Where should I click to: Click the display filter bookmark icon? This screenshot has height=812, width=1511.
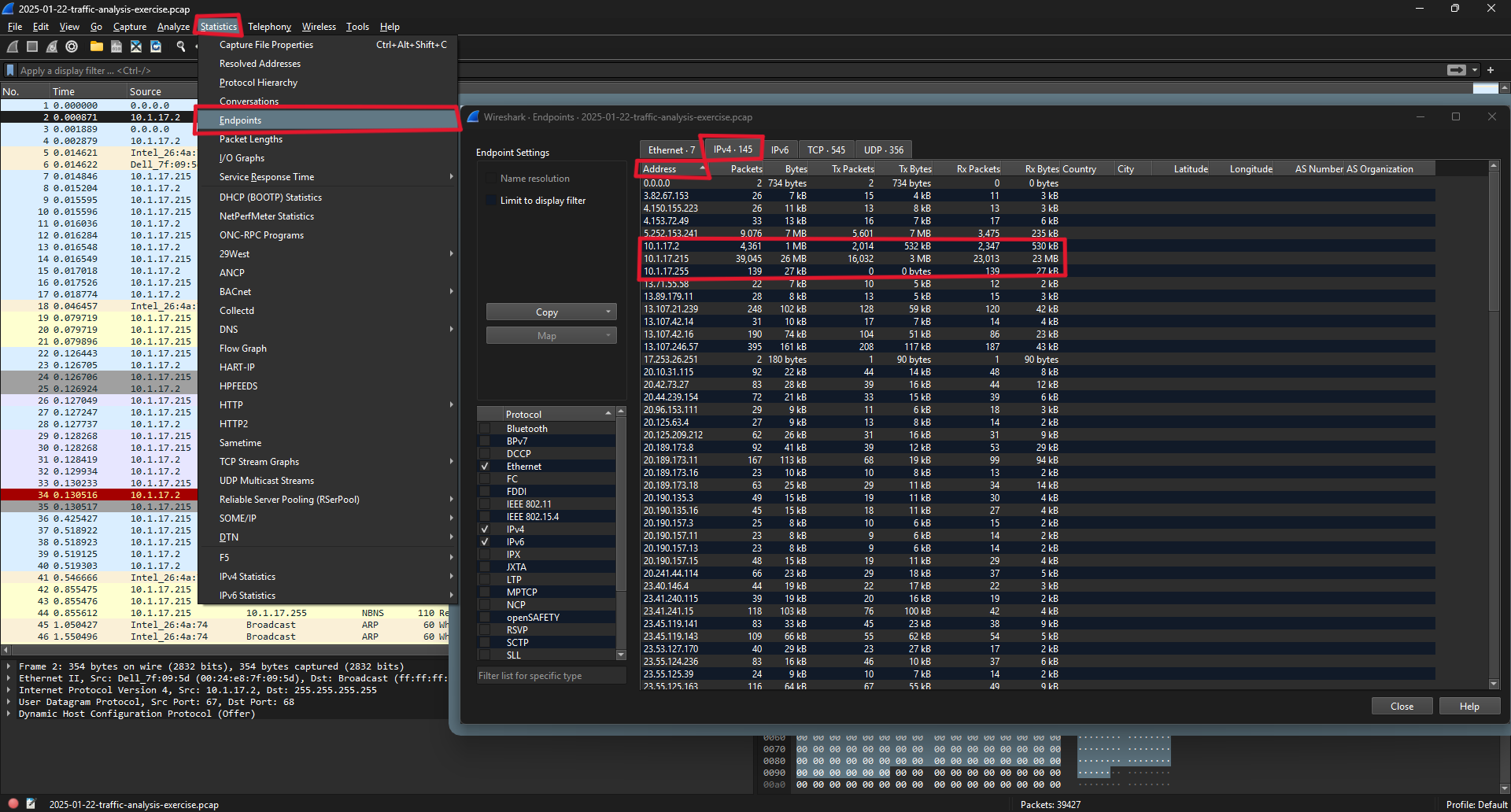click(x=10, y=70)
